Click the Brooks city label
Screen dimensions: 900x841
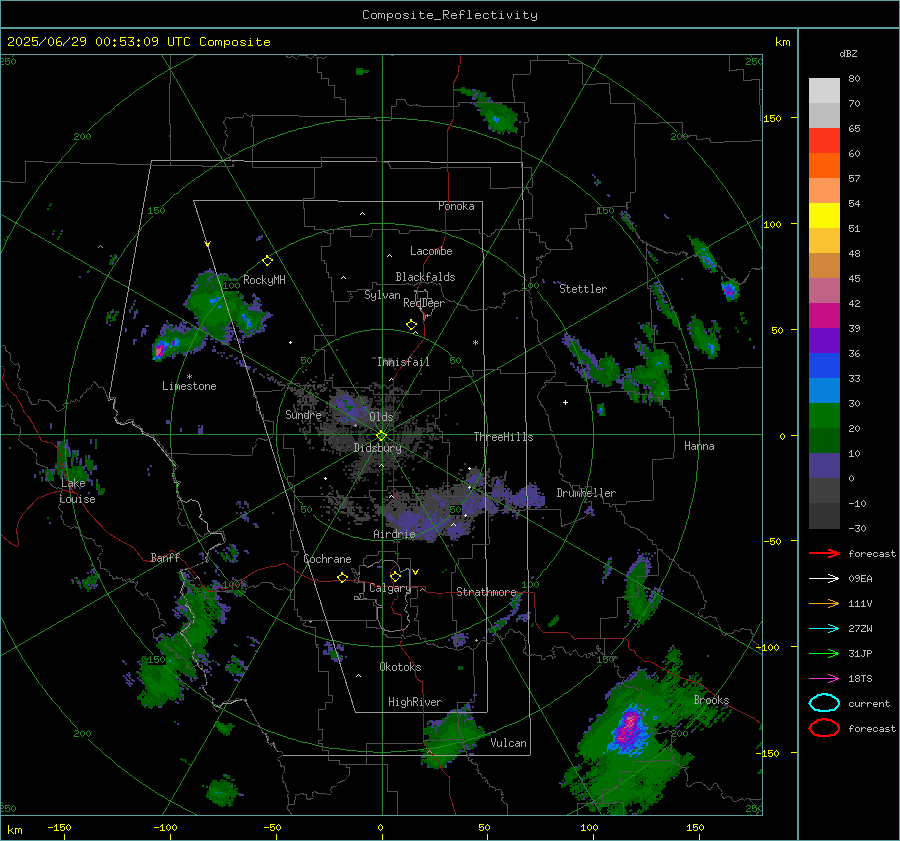click(711, 700)
